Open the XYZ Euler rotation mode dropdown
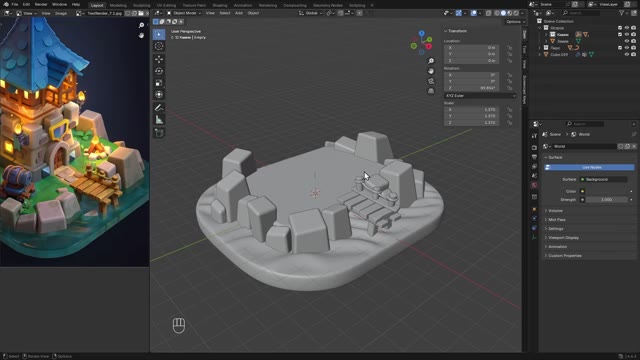 point(480,96)
